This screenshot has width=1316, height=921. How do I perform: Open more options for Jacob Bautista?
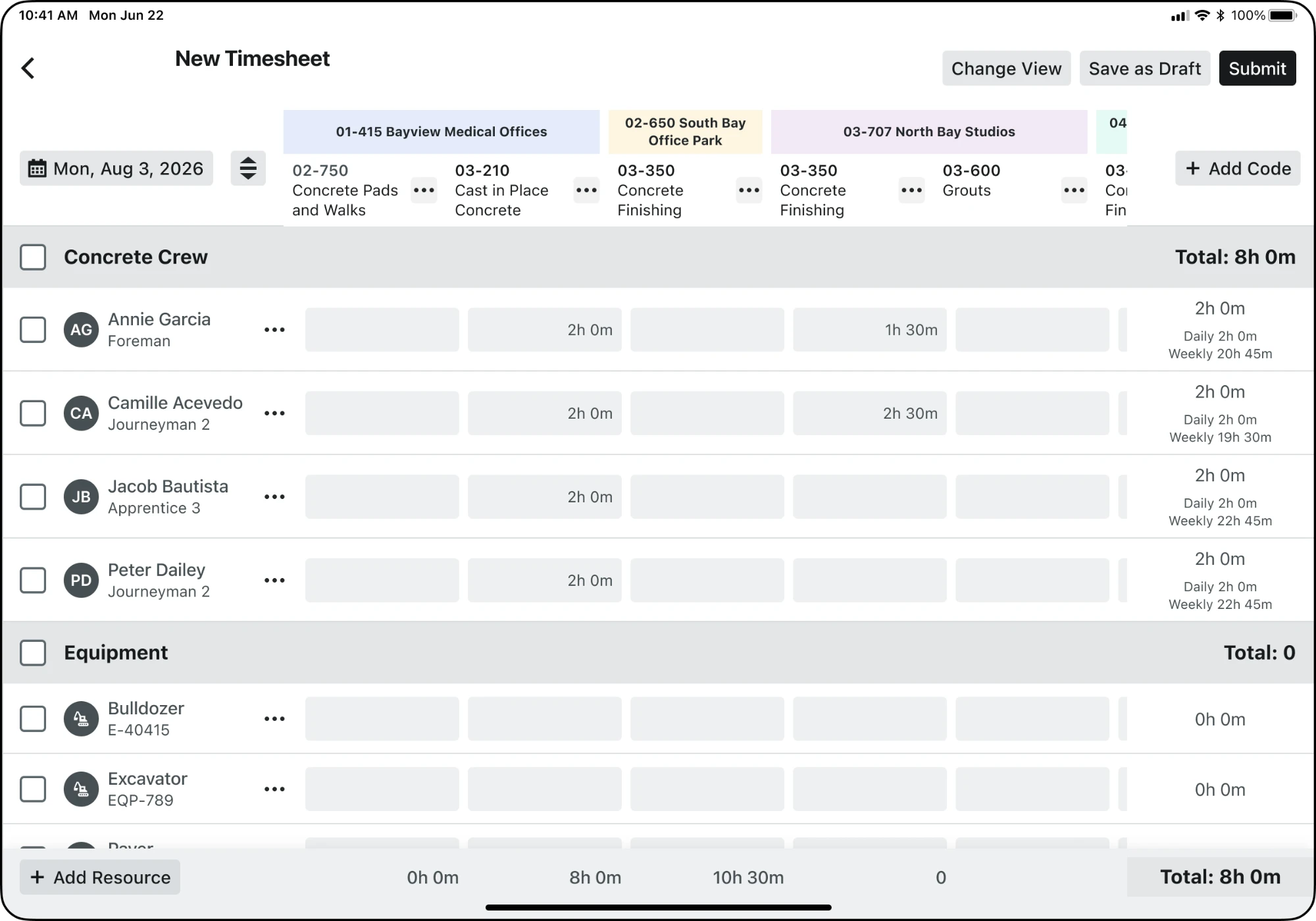(274, 497)
